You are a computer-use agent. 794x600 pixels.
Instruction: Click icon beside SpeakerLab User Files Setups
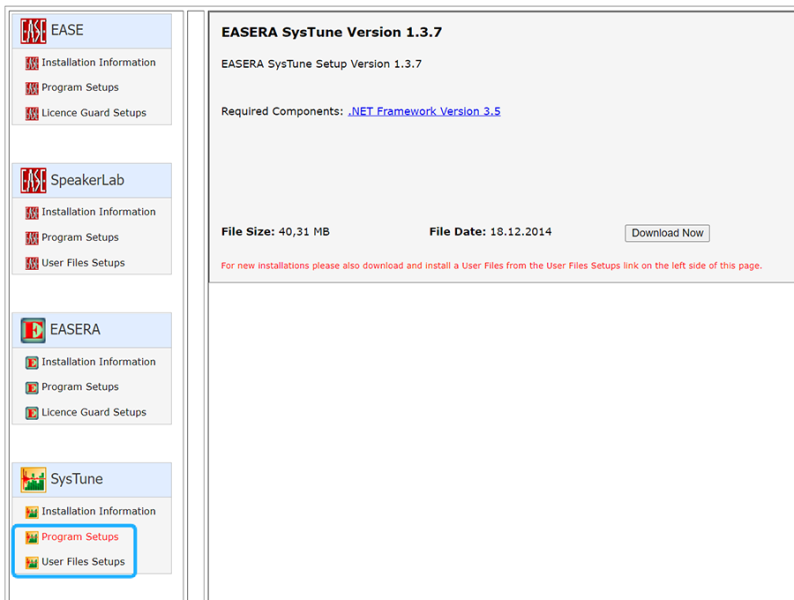point(32,263)
